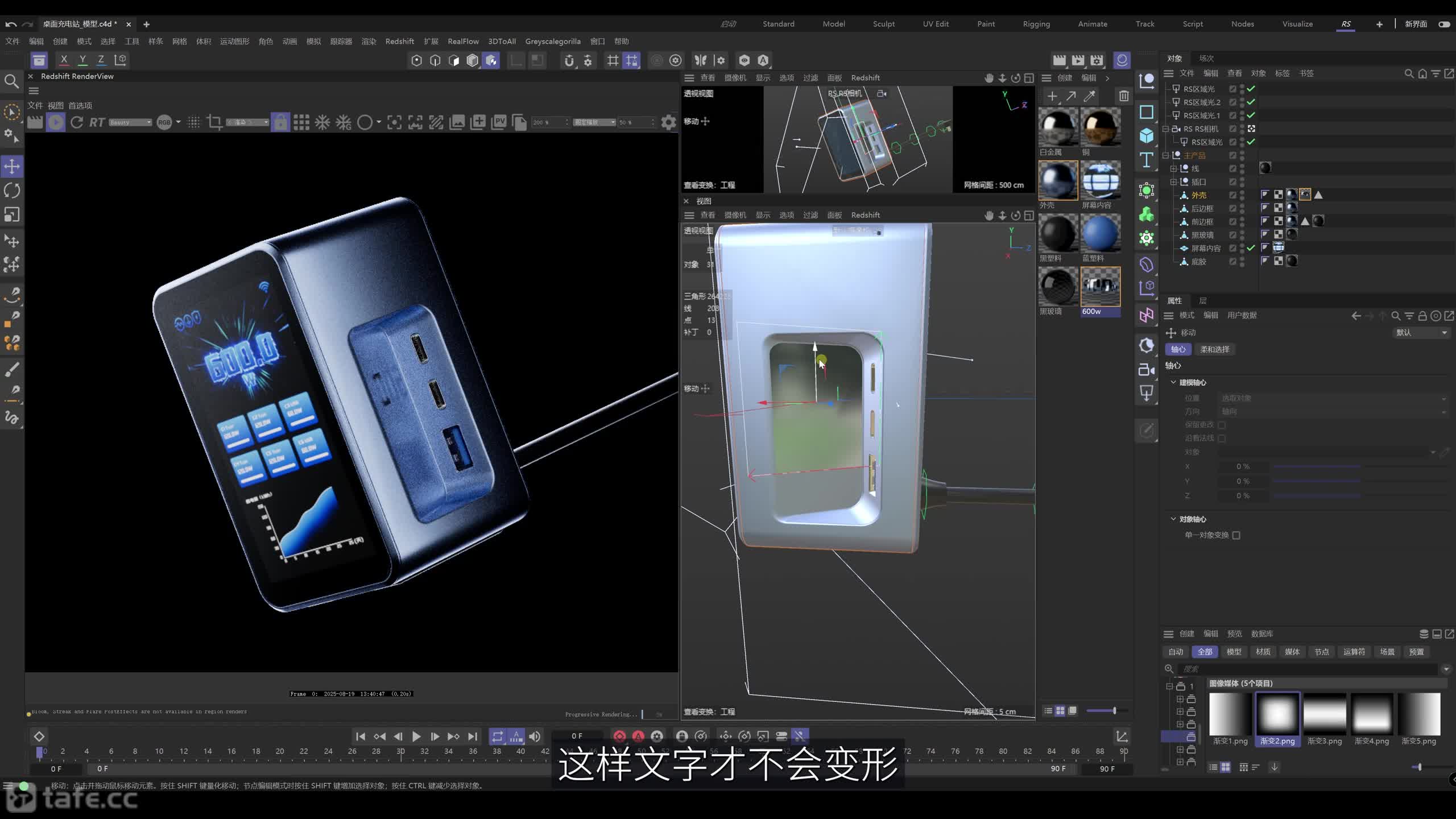Refresh the Redshift RenderView render
This screenshot has height=819, width=1456.
coord(77,122)
